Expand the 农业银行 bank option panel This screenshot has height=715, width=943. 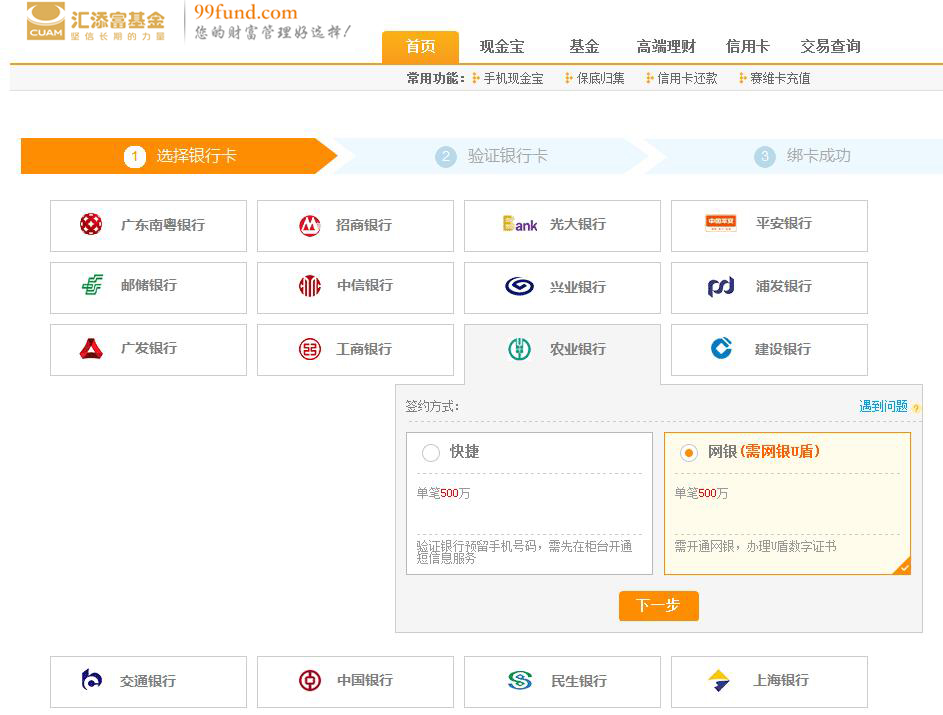562,349
